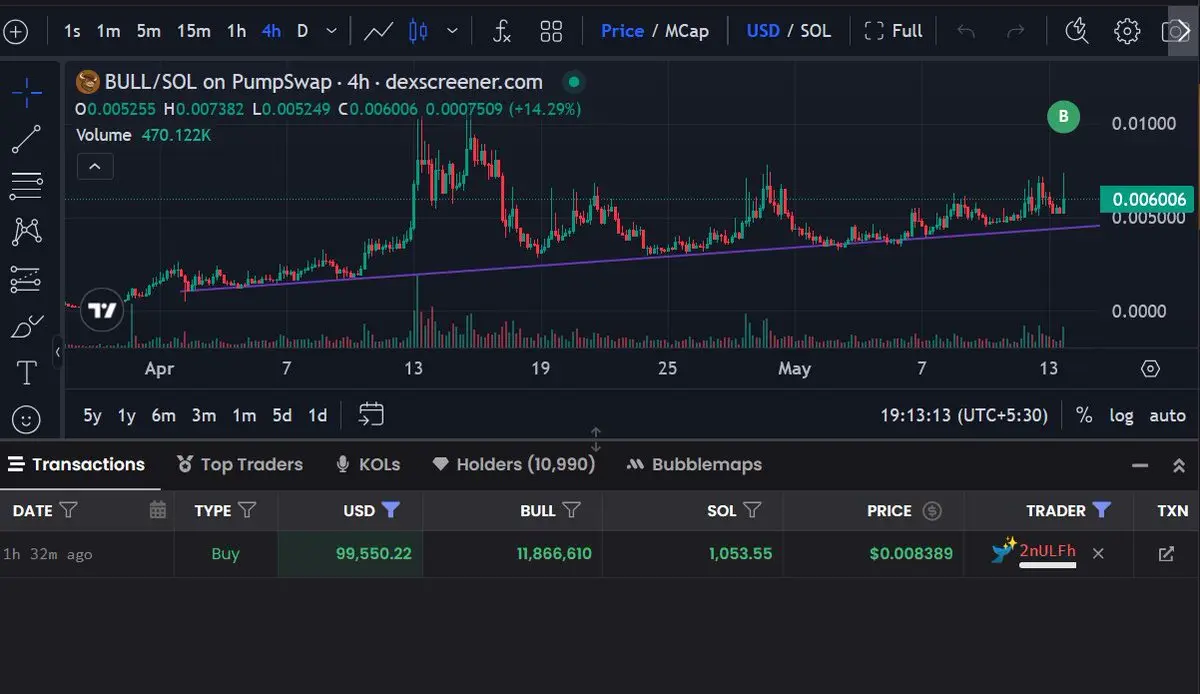Open price scale settings icon
This screenshot has width=1200, height=694.
click(1150, 369)
